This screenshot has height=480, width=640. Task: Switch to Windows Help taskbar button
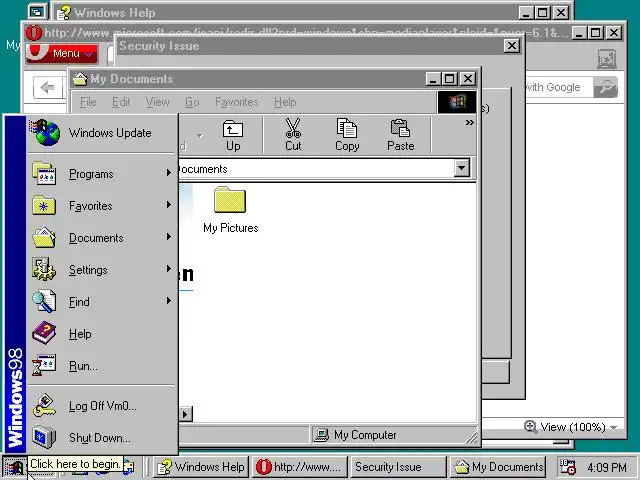coord(201,467)
